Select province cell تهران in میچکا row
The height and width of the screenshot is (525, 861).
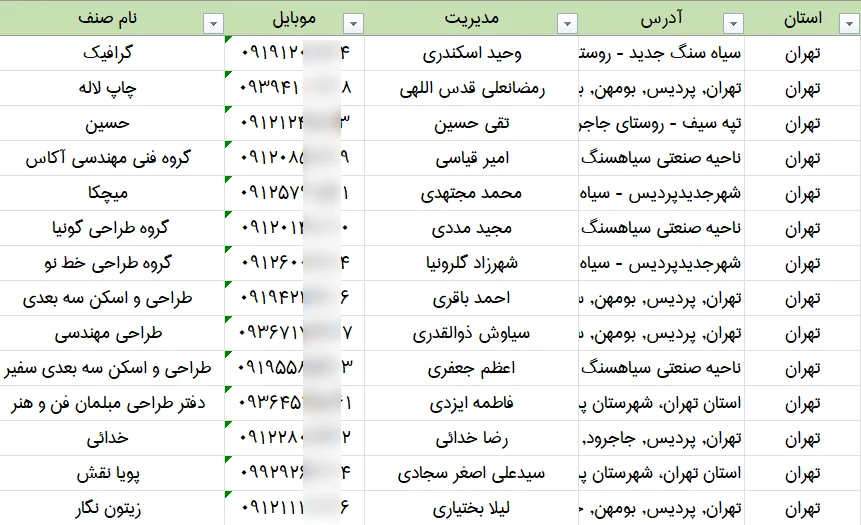pos(803,193)
